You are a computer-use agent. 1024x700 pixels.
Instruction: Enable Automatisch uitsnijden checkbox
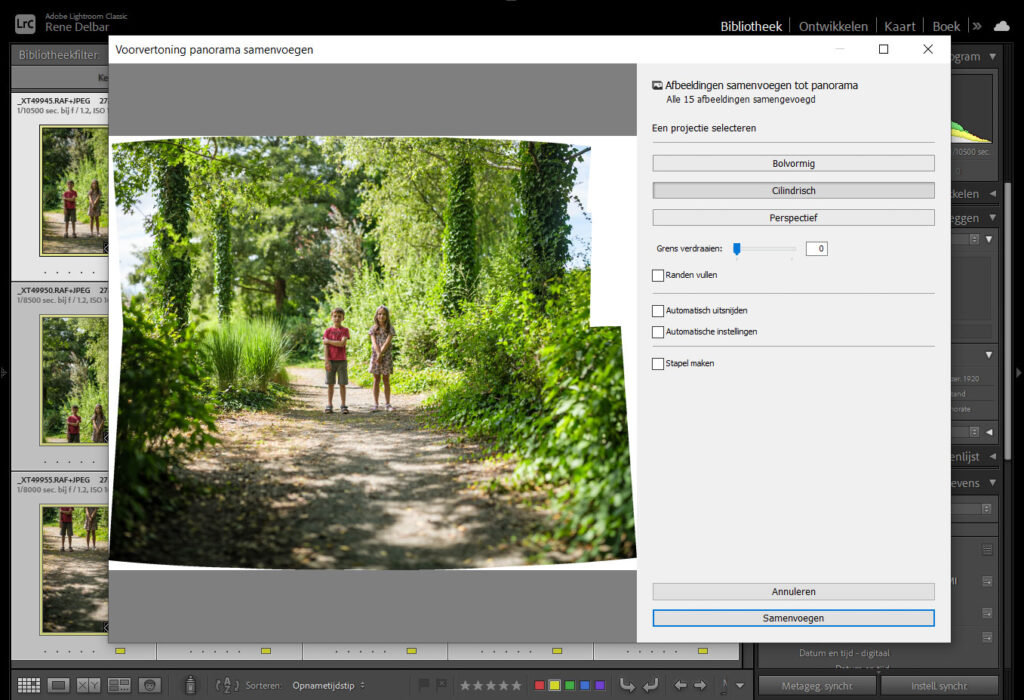[658, 311]
